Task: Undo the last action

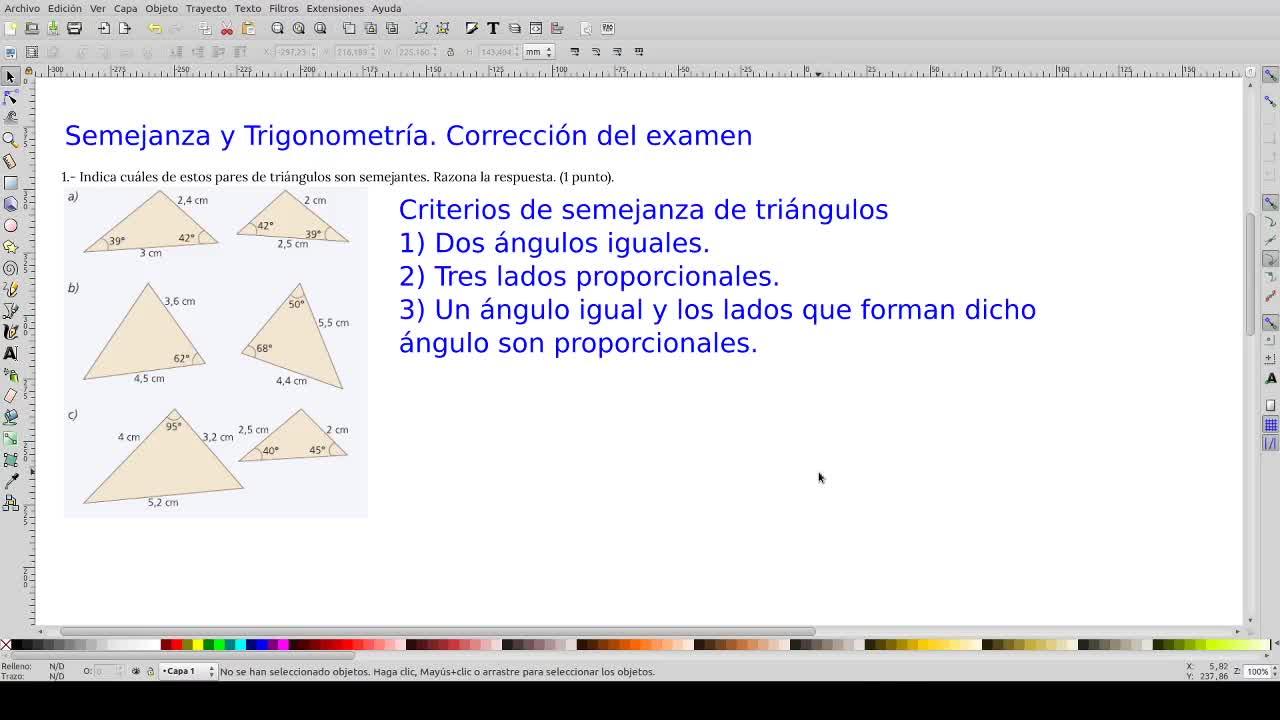Action: pyautogui.click(x=154, y=28)
